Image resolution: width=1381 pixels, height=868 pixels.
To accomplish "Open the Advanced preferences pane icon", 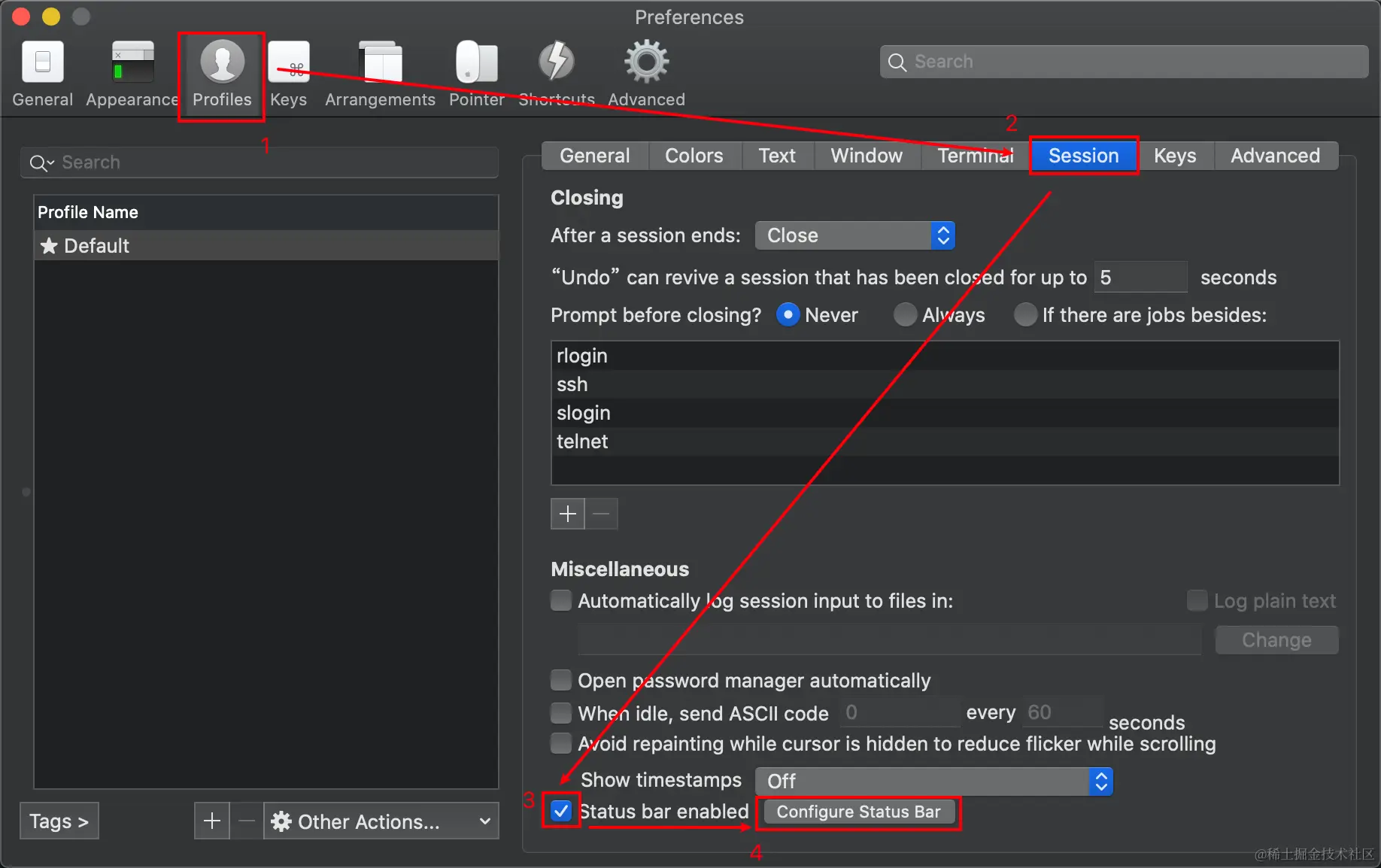I will pos(646,62).
